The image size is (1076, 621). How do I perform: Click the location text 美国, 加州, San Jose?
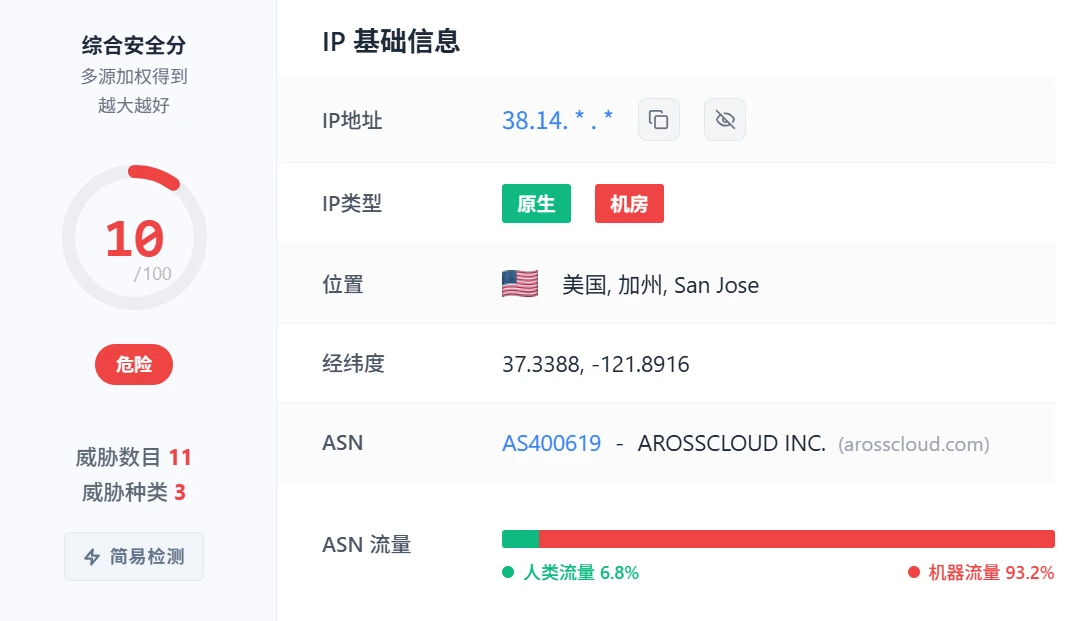[x=660, y=285]
